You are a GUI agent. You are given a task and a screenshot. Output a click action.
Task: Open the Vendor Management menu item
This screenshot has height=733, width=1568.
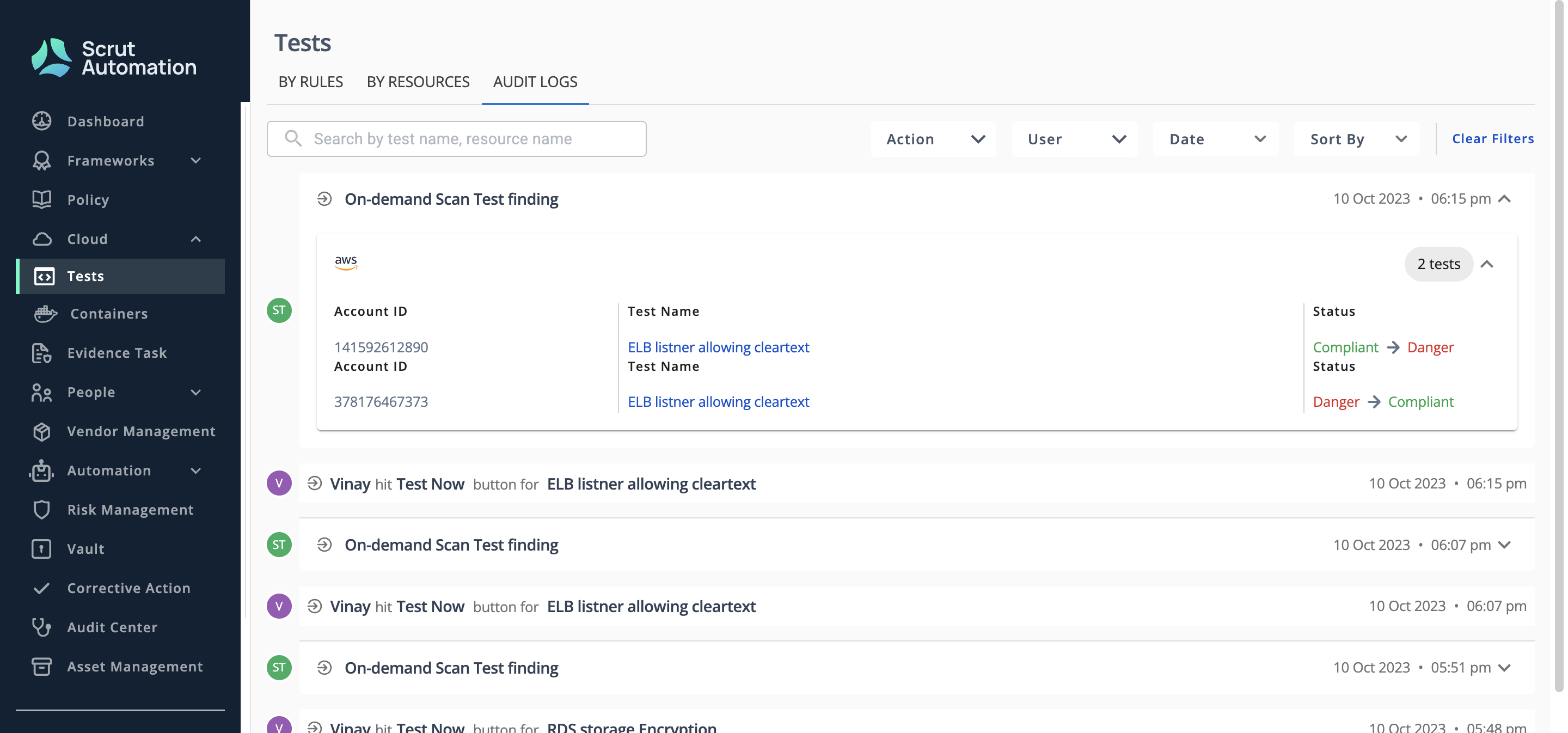(141, 432)
